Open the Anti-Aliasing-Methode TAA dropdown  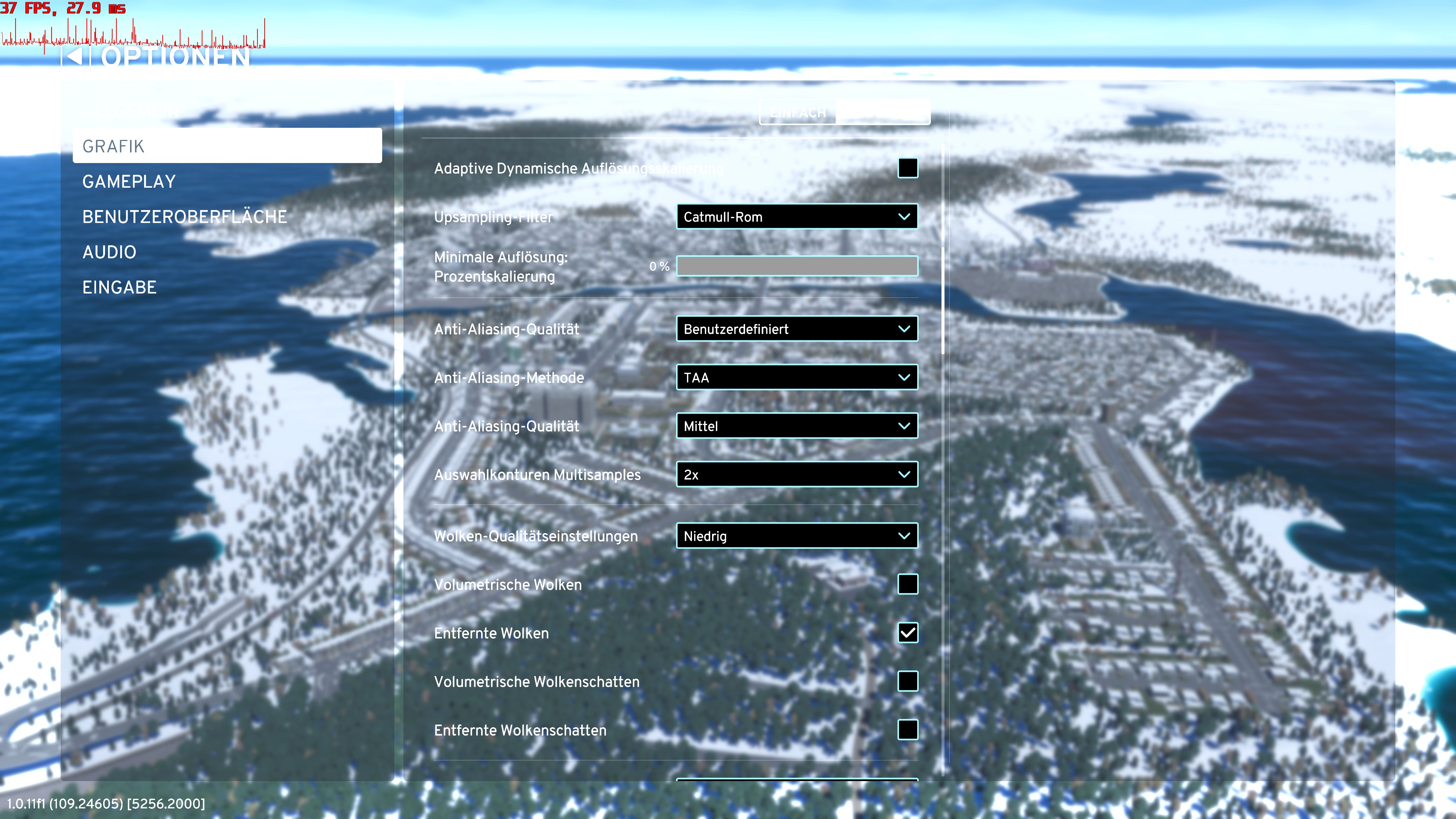point(796,377)
